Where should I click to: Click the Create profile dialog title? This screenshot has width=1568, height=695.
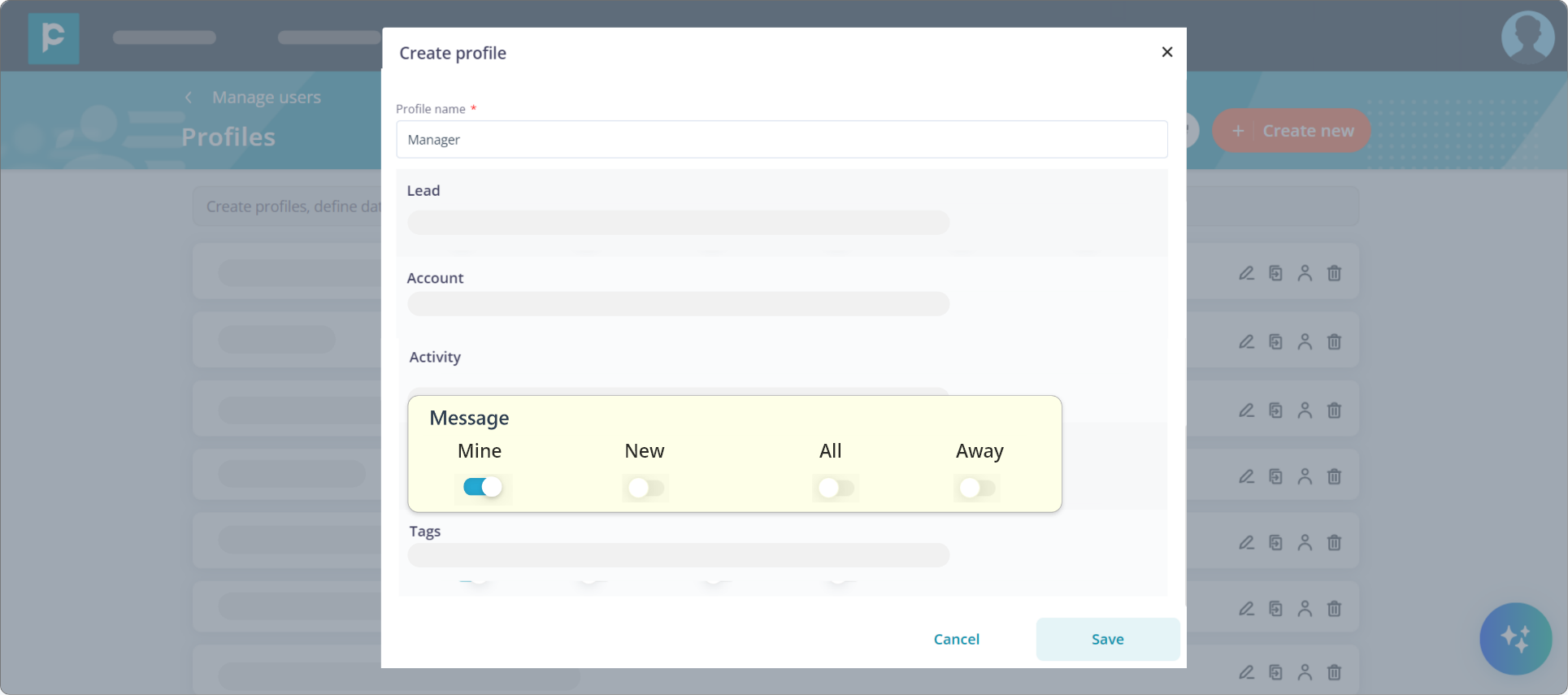453,53
